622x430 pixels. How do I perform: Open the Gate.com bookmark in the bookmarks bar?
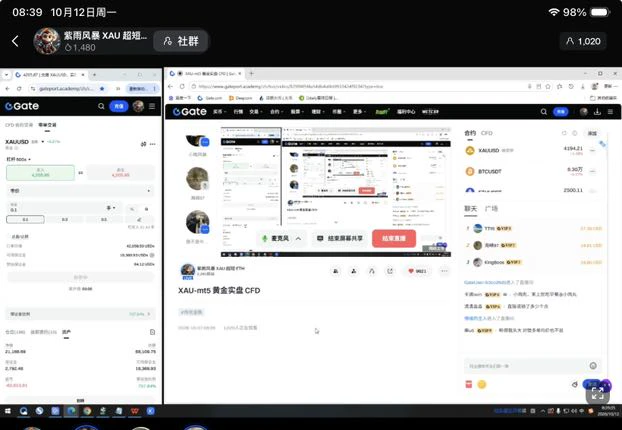[x=210, y=98]
